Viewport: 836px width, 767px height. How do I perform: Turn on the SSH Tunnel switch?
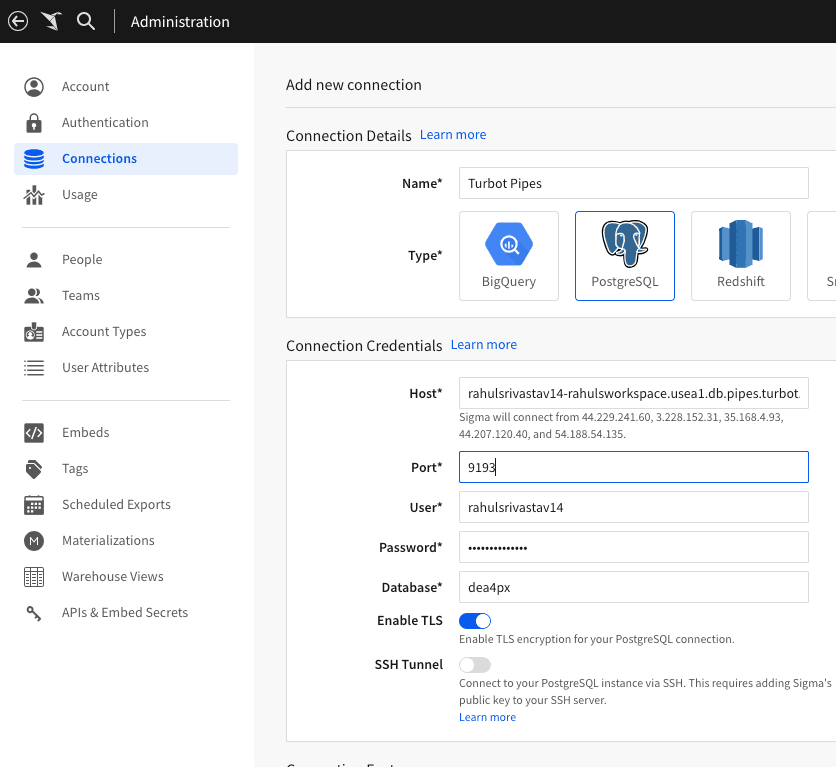pyautogui.click(x=475, y=665)
